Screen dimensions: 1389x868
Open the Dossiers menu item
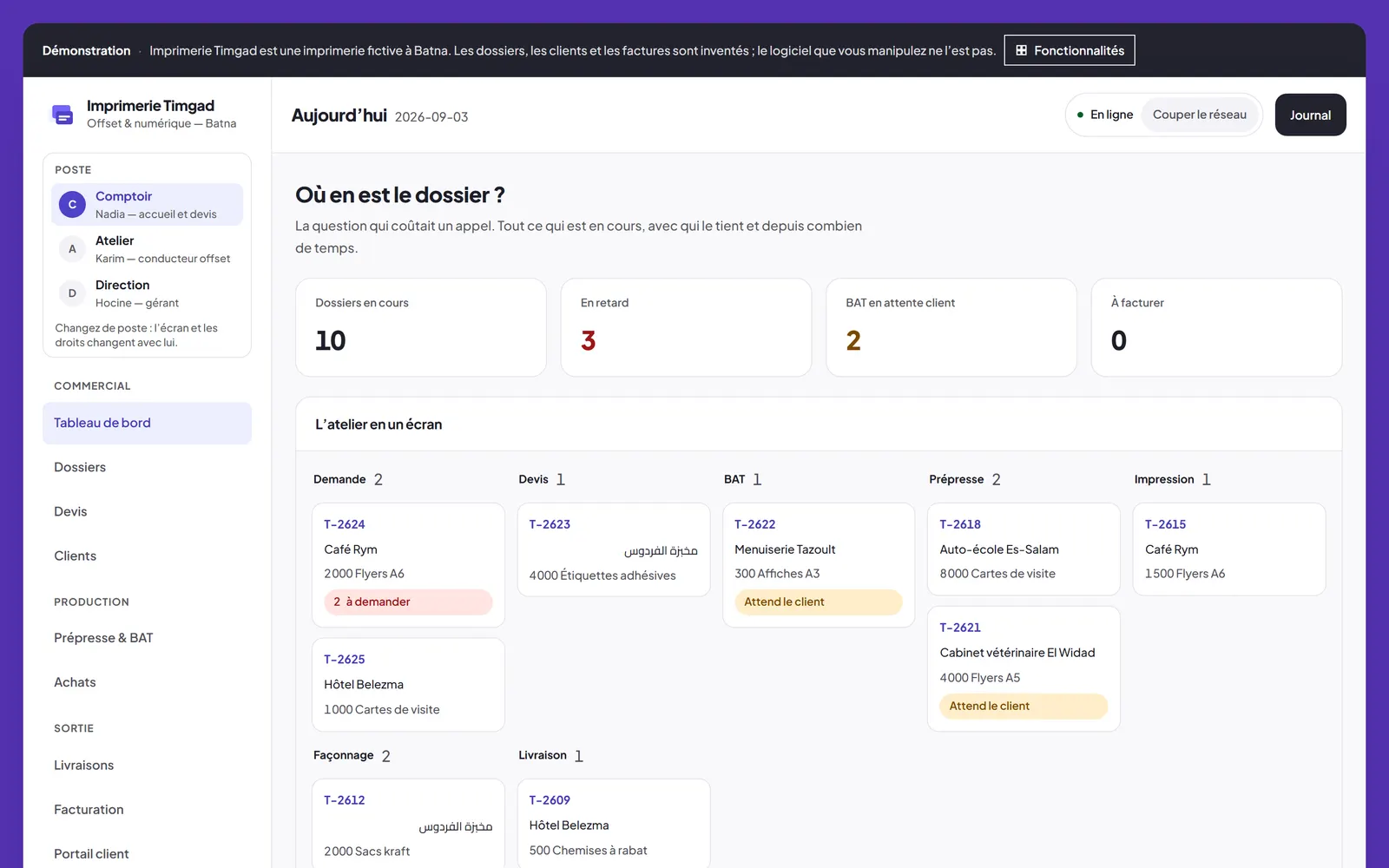(x=147, y=467)
